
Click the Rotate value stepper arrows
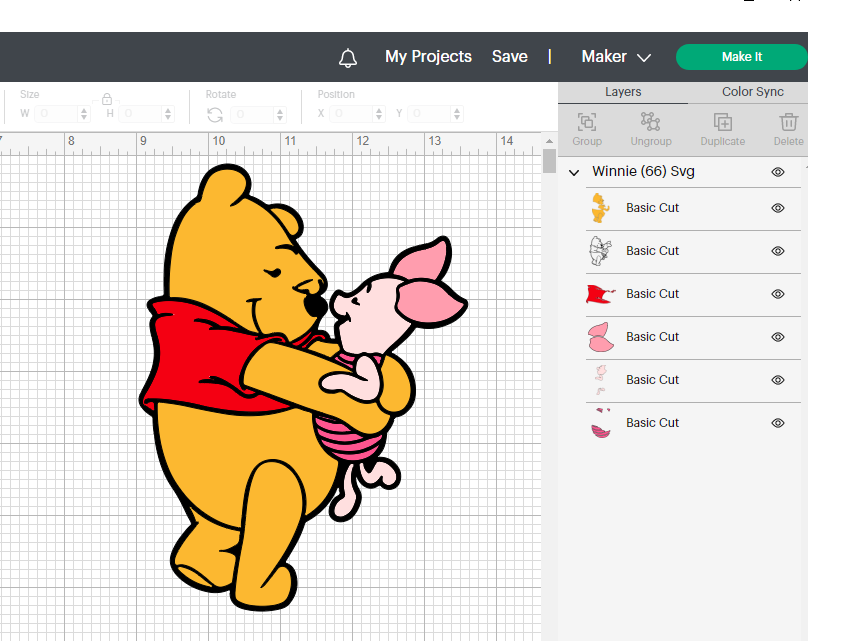280,114
